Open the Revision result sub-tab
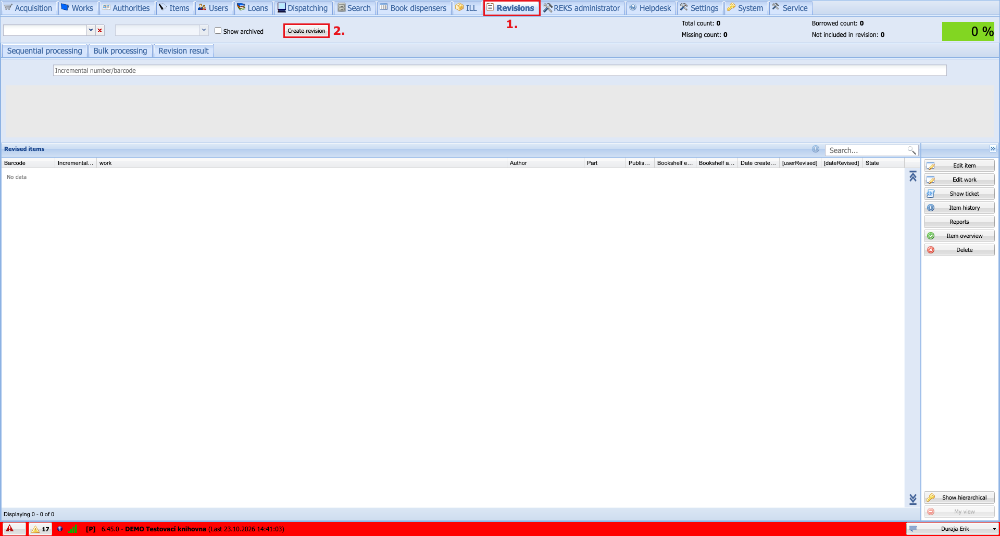Screen dimensions: 1000x536 [184, 51]
